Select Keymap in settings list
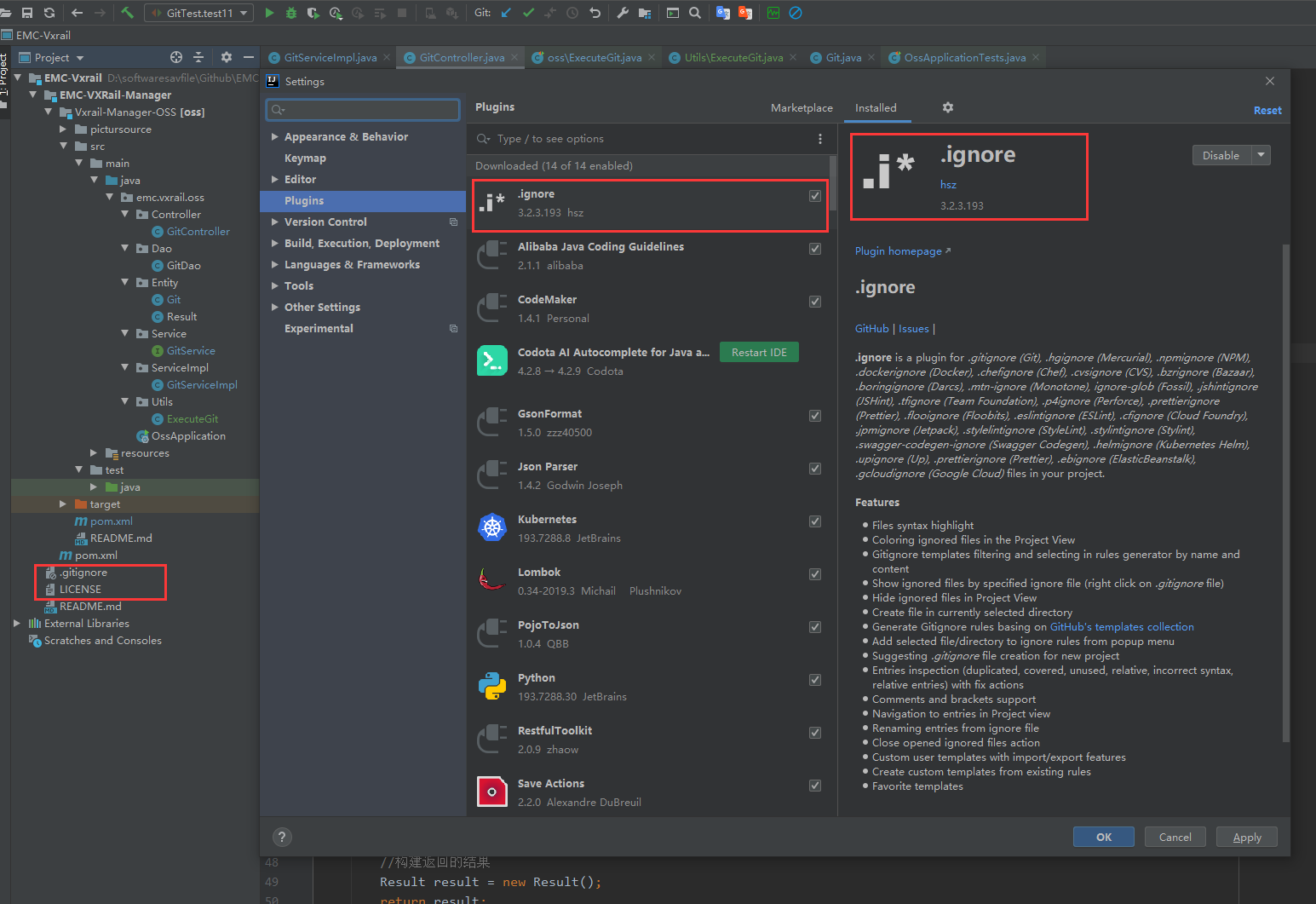The image size is (1316, 904). coord(305,158)
